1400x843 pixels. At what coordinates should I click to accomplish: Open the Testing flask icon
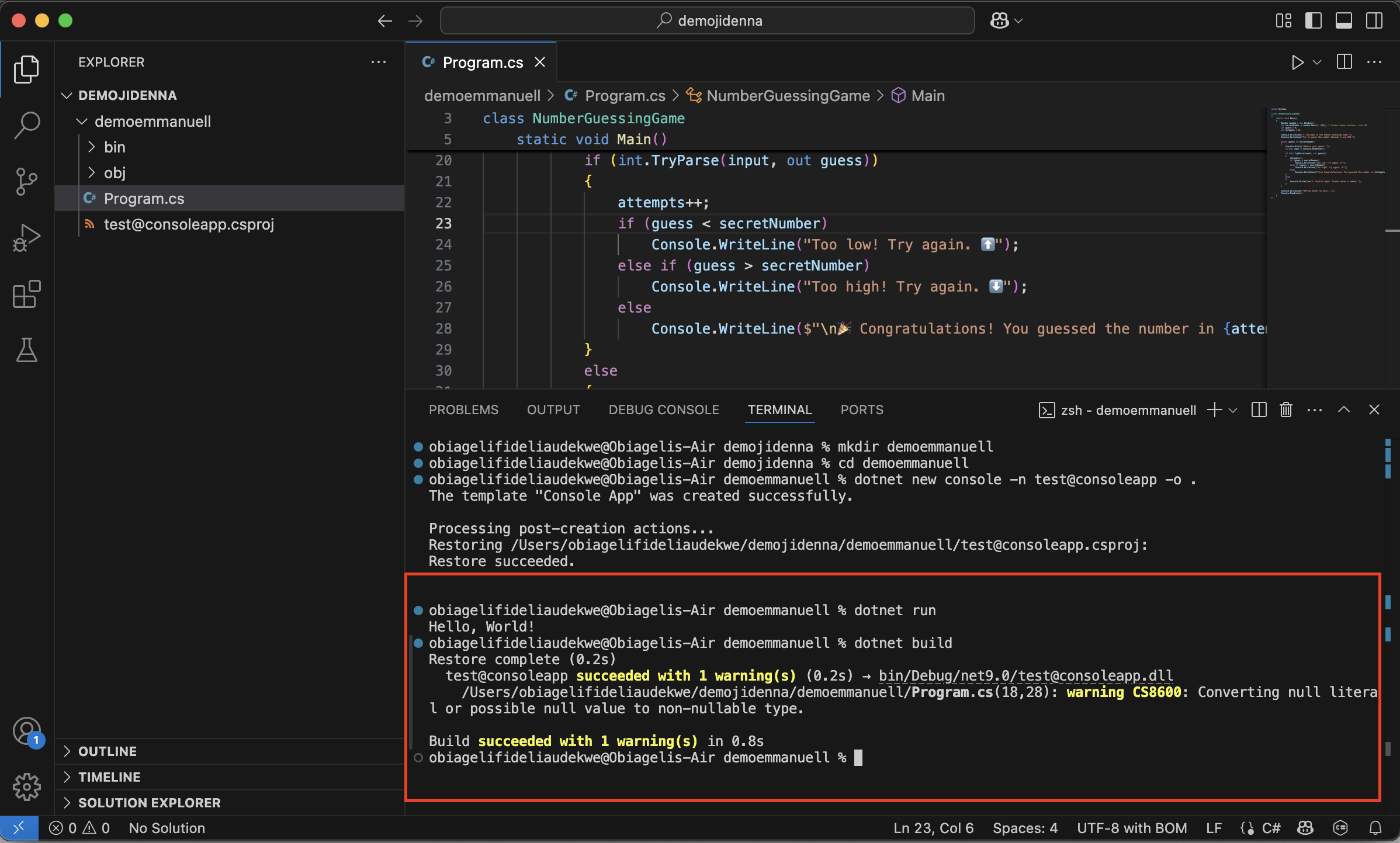[26, 349]
